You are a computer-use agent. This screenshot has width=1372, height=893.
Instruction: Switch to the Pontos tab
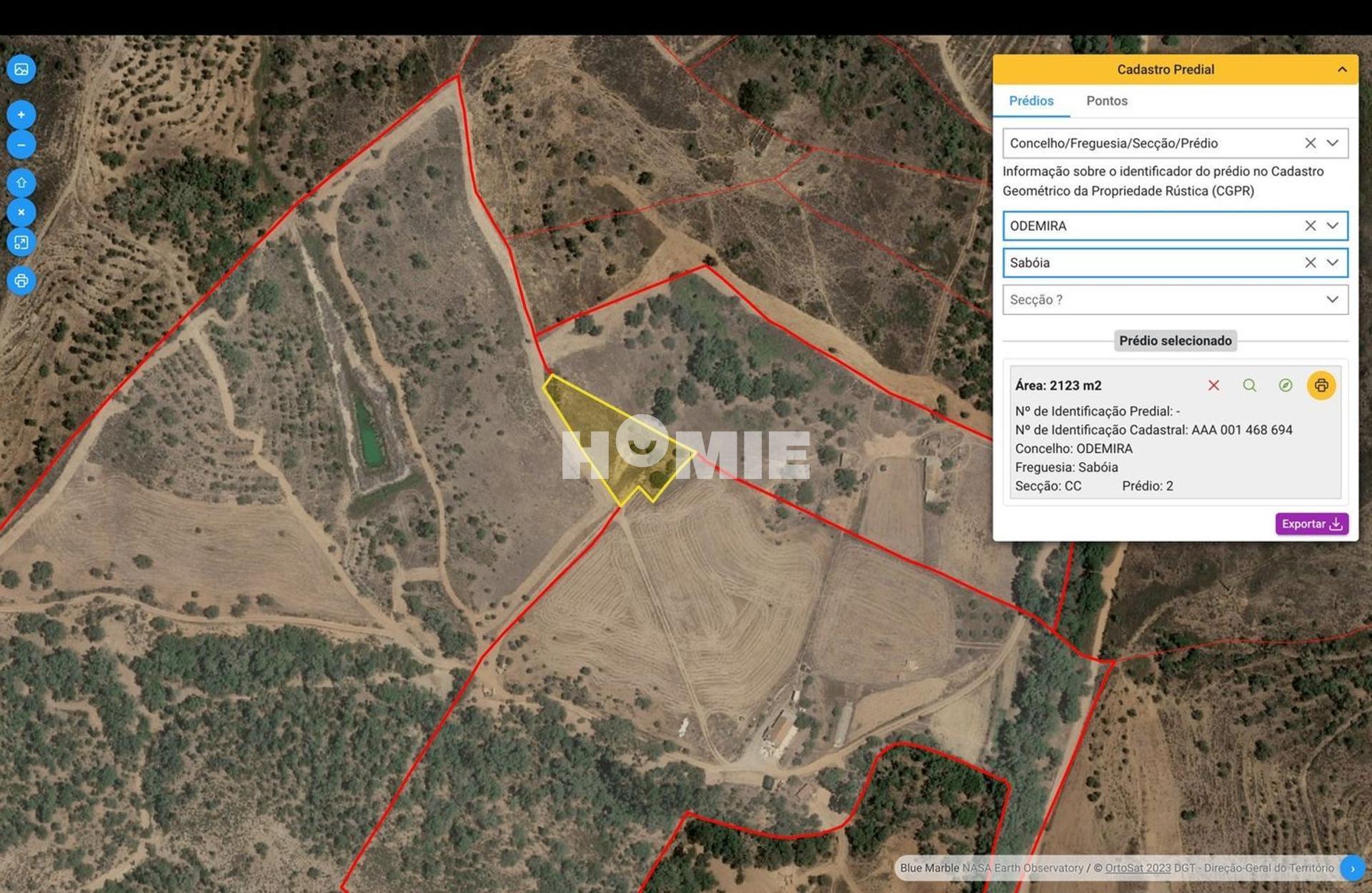[1106, 101]
